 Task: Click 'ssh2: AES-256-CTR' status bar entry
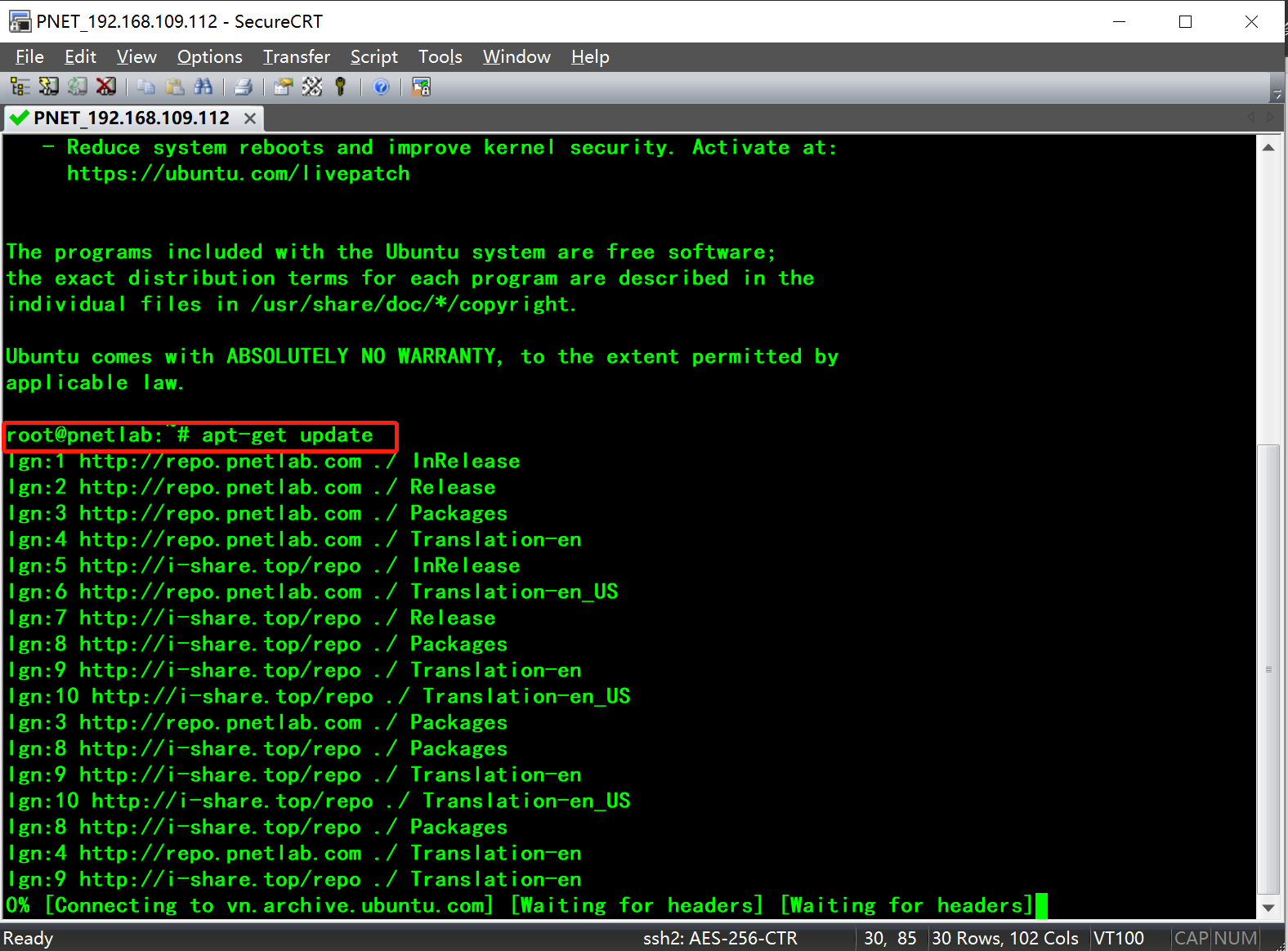[x=720, y=938]
